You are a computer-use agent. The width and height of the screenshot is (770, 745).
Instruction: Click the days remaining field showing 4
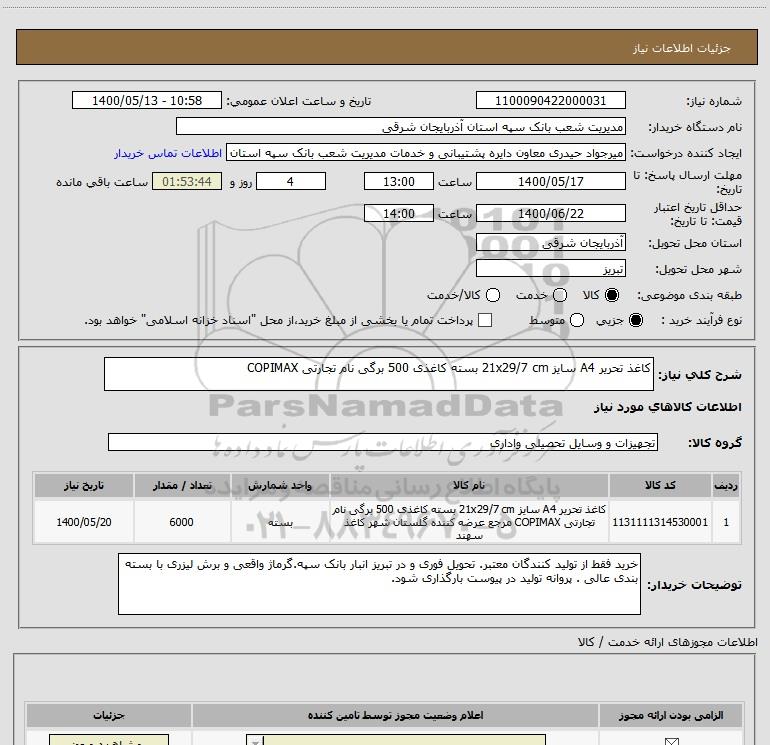point(291,181)
